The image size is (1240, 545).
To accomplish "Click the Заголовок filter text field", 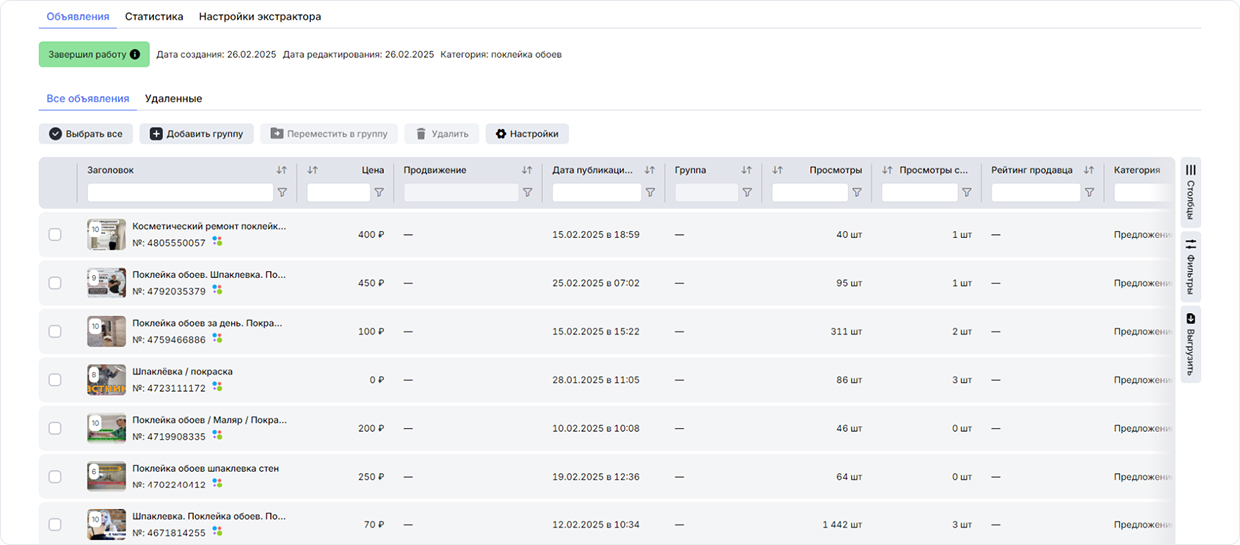I will (180, 192).
